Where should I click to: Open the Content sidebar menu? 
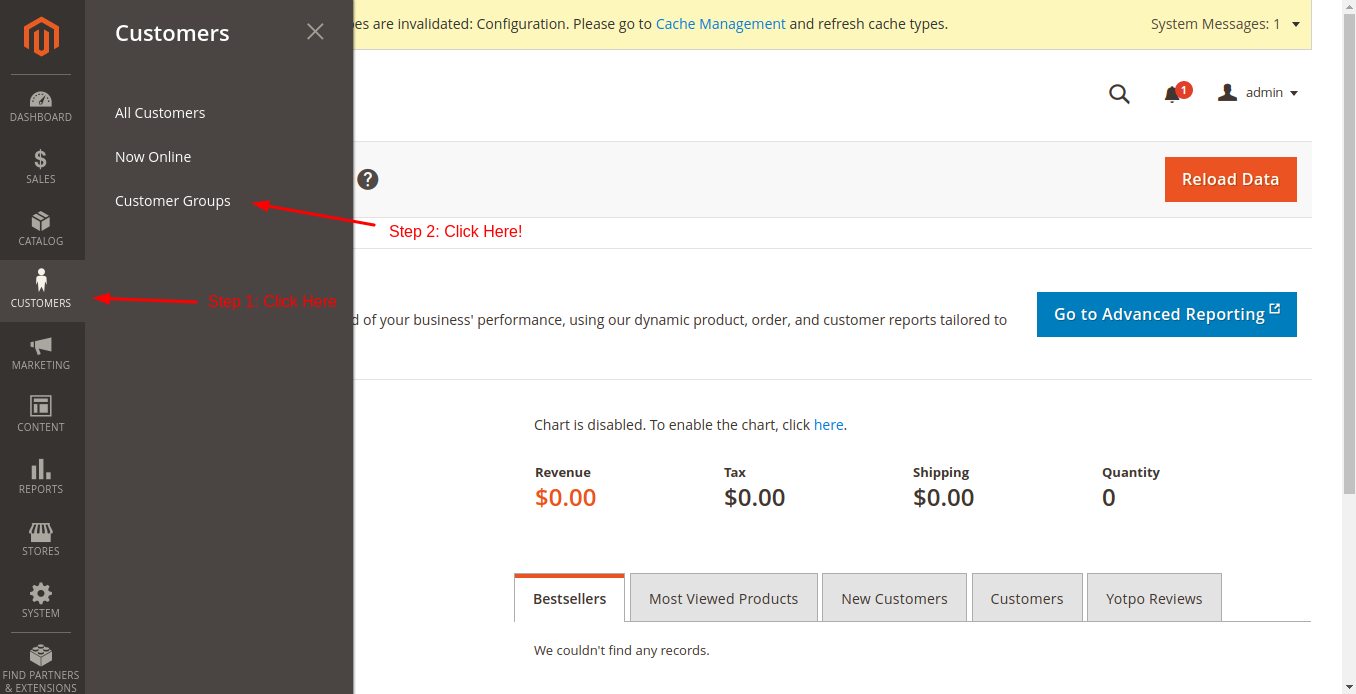[x=41, y=415]
